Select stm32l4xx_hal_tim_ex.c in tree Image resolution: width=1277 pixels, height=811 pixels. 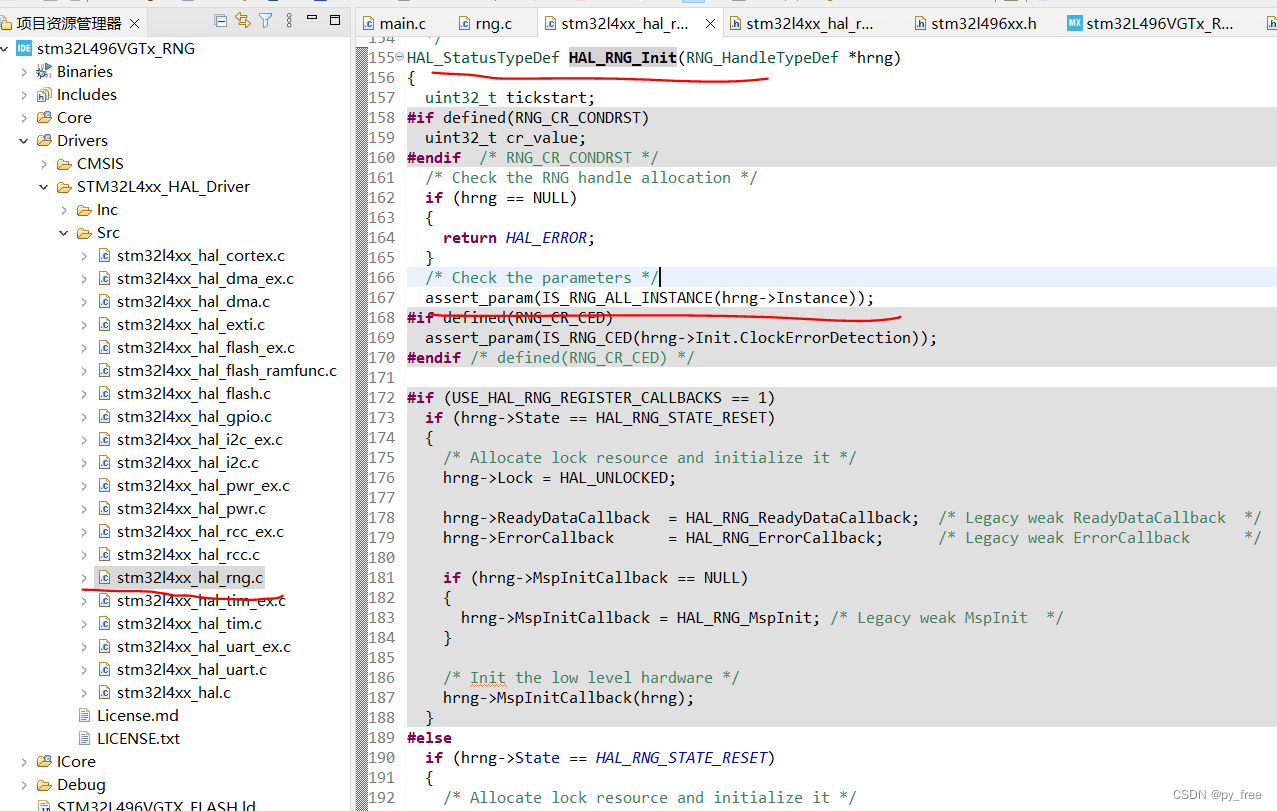point(201,600)
